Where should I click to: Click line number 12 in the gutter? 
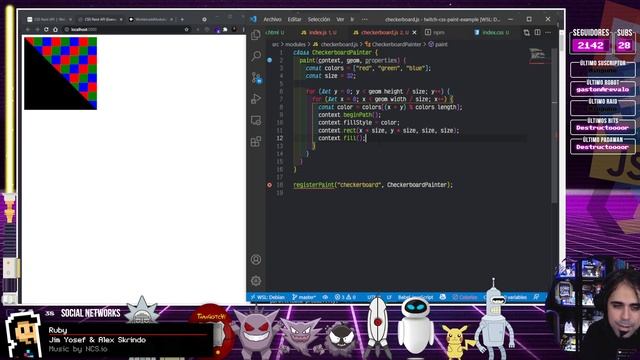pyautogui.click(x=280, y=138)
